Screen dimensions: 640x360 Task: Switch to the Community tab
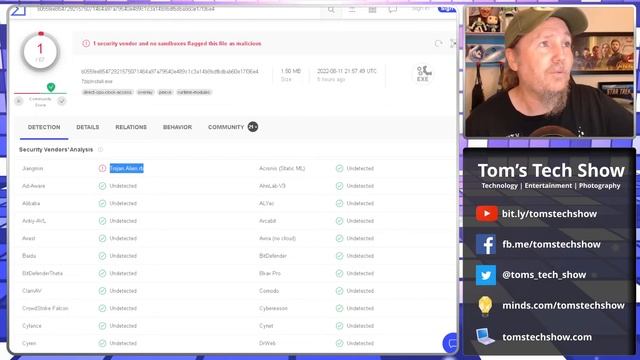click(226, 127)
